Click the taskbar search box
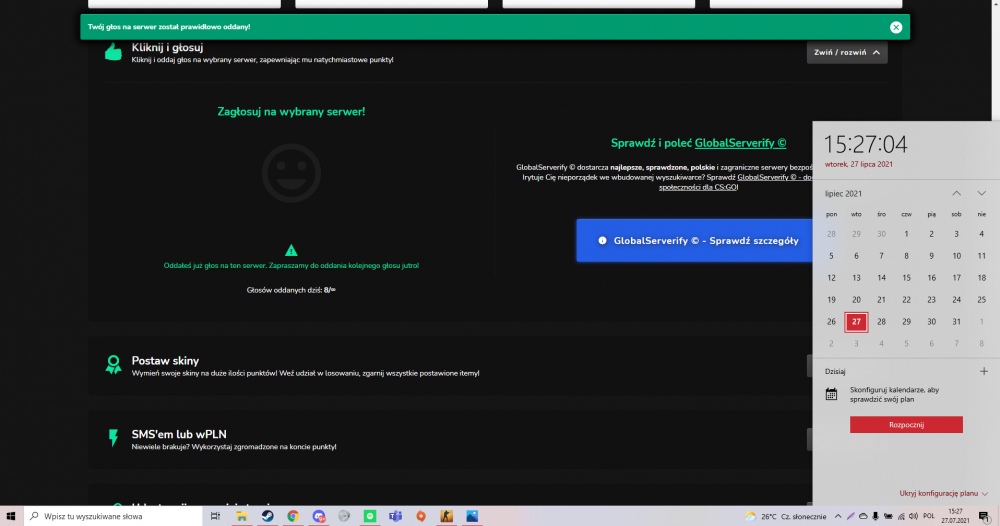The image size is (1000, 526). pos(114,516)
